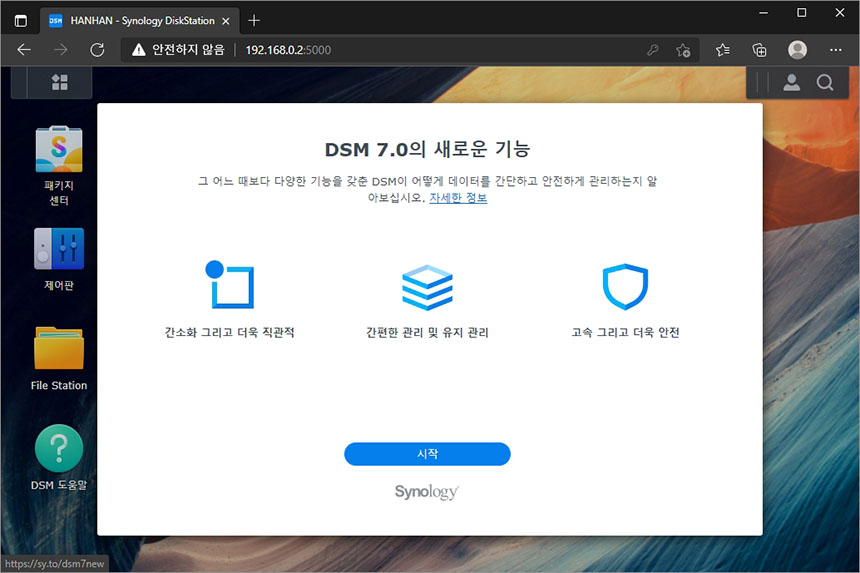The width and height of the screenshot is (860, 573).
Task: Open browser collections icon
Action: coord(759,50)
